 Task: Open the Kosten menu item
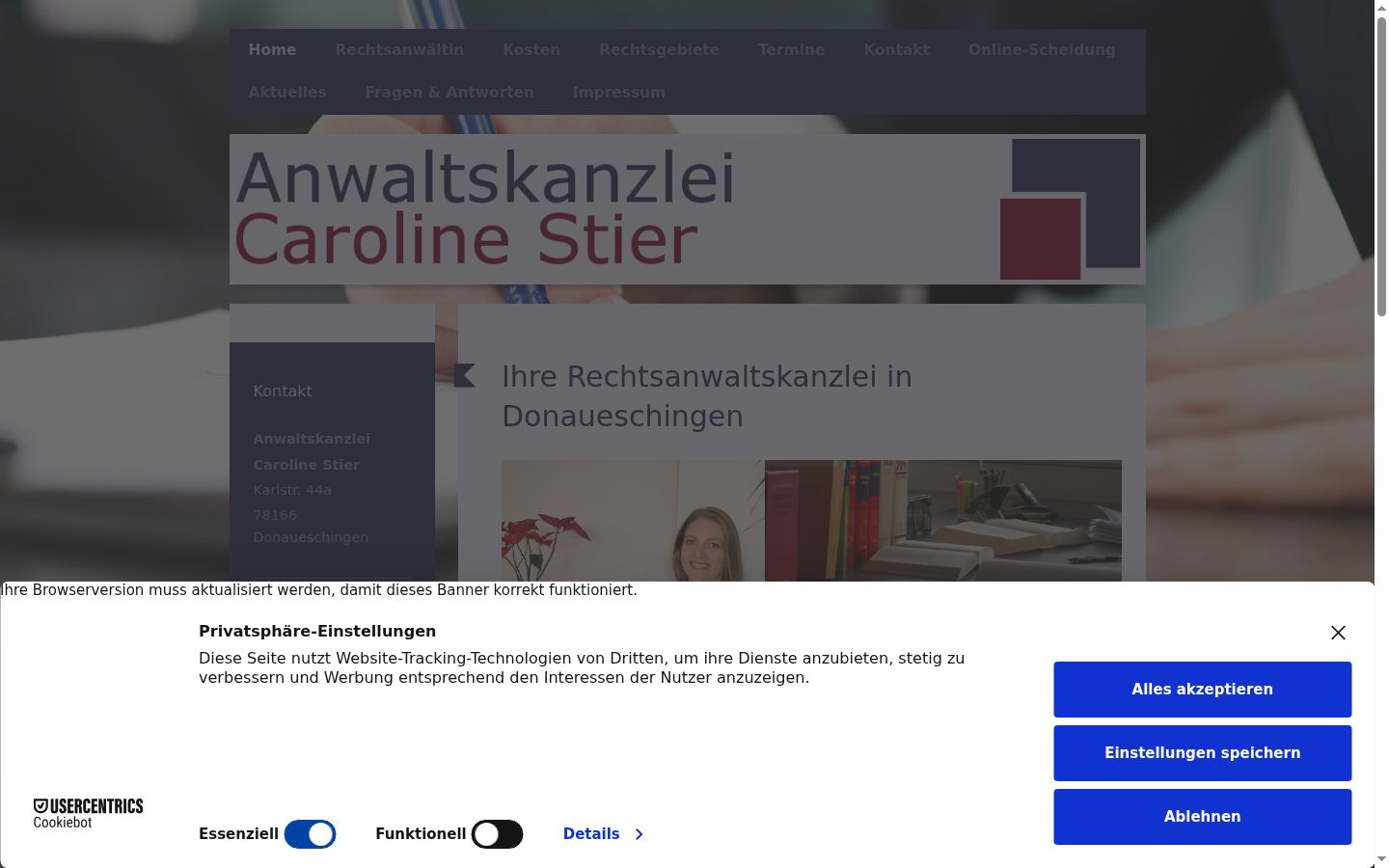(x=531, y=50)
